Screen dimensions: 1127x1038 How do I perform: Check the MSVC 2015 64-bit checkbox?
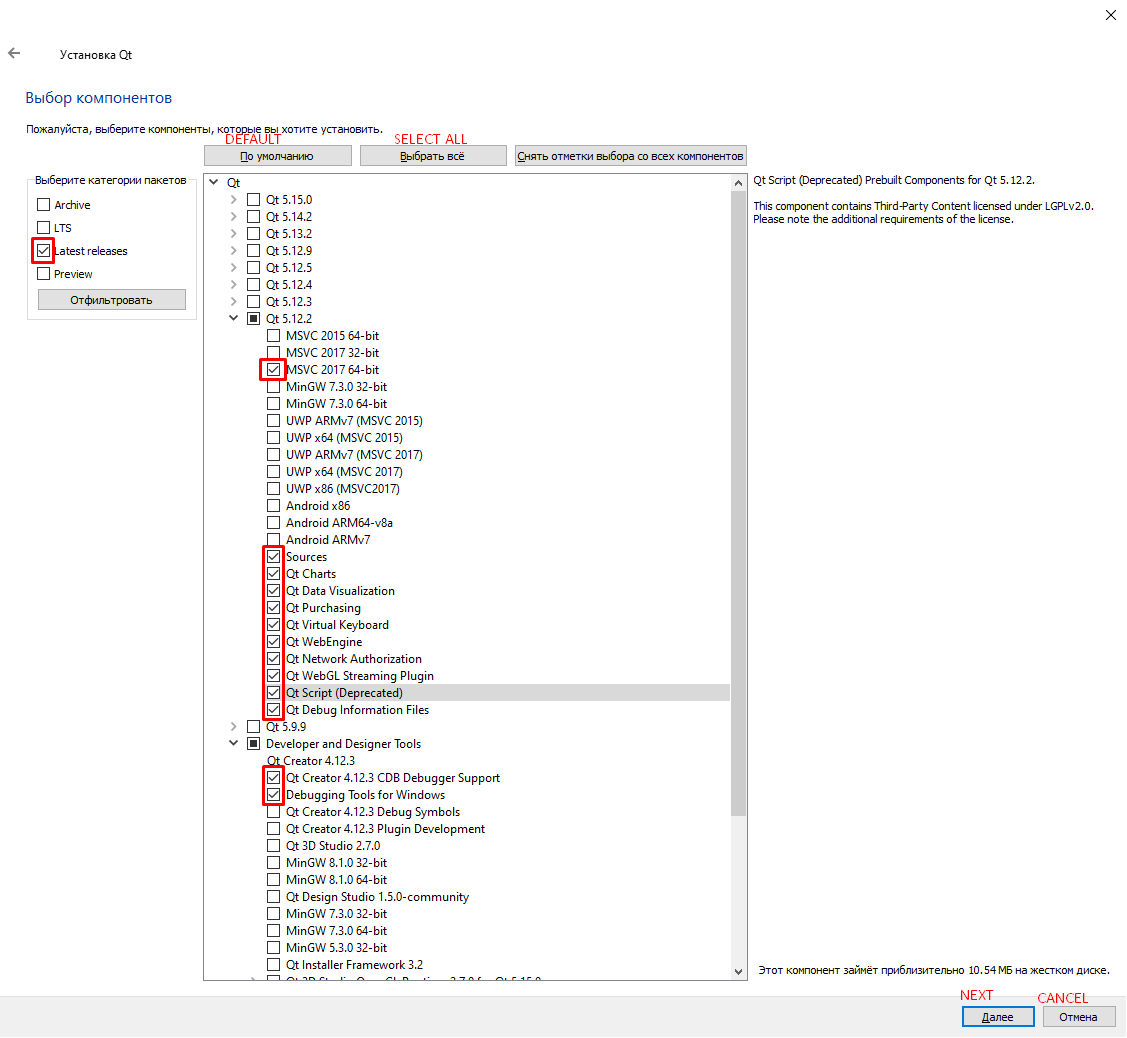coord(274,336)
